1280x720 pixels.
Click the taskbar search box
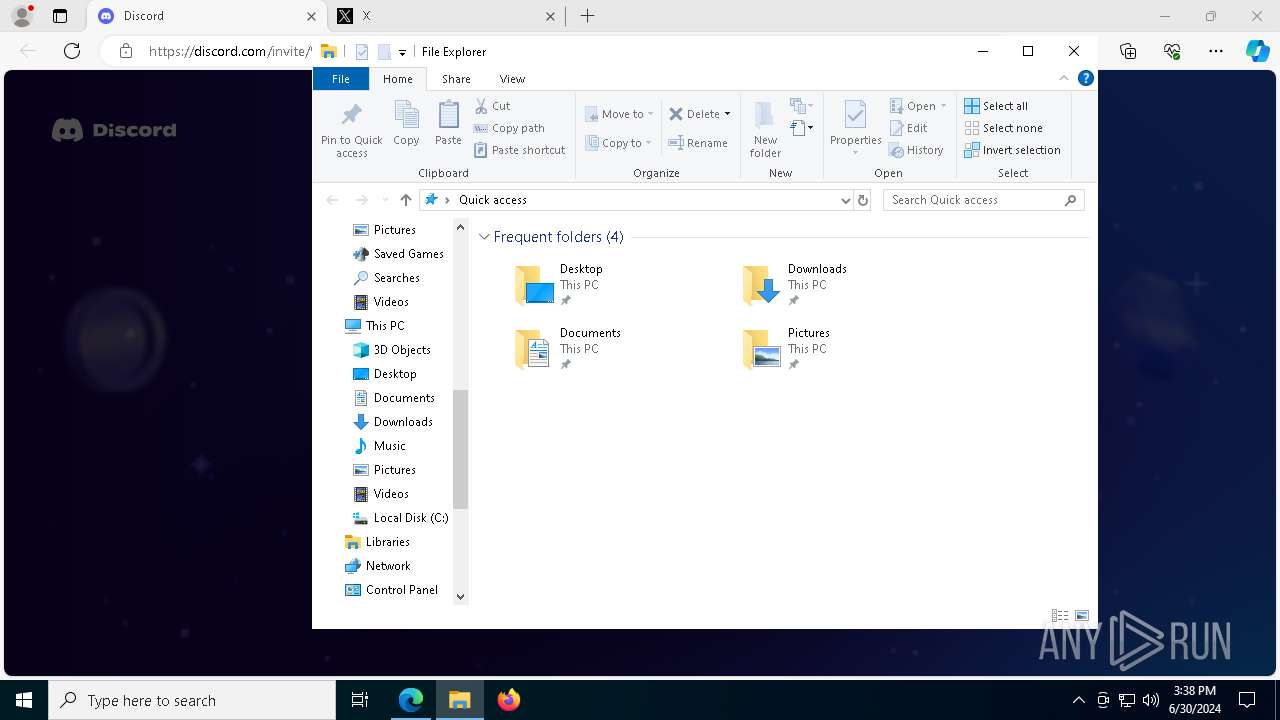[192, 700]
